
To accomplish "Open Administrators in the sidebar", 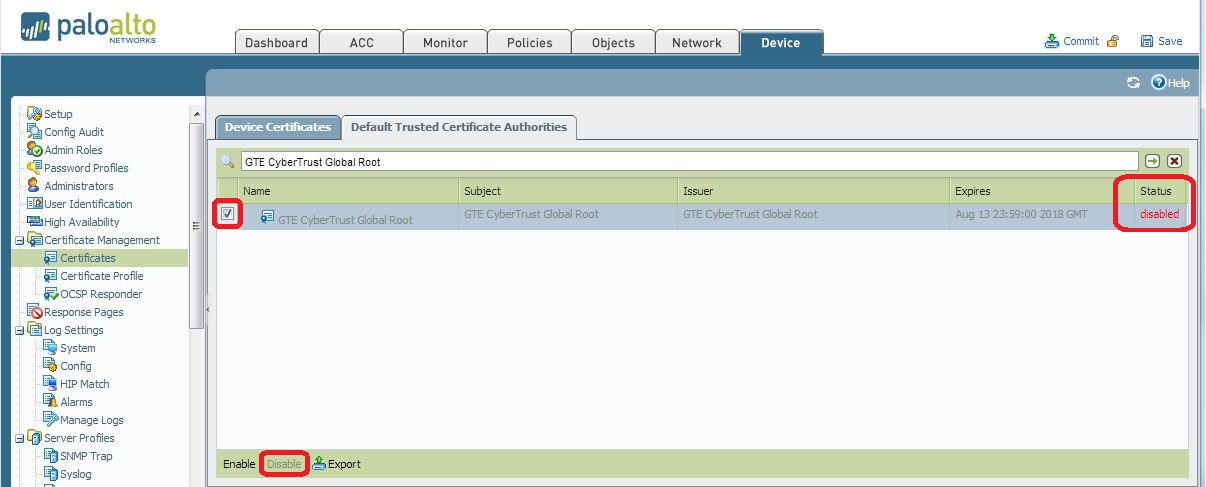I will pyautogui.click(x=79, y=186).
